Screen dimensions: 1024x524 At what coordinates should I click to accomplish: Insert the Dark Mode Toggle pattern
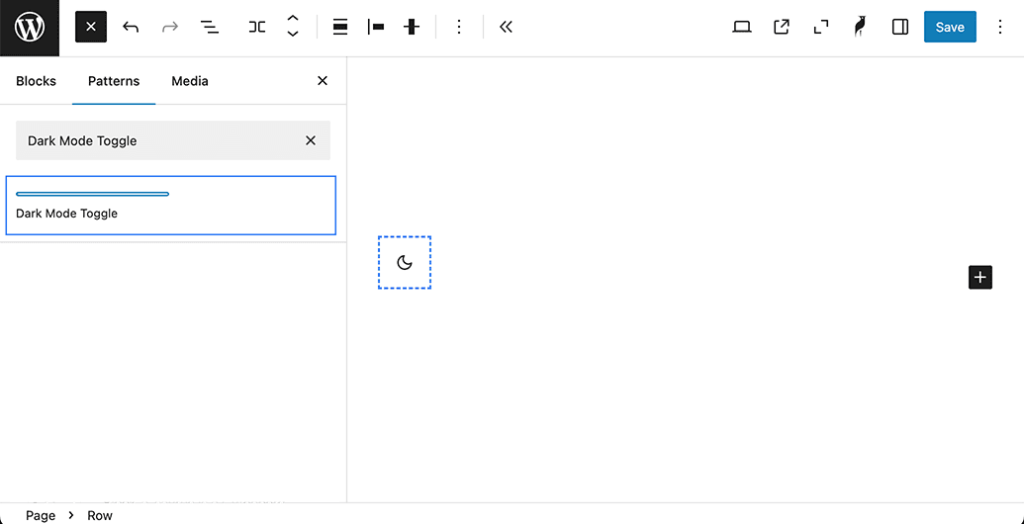click(x=170, y=205)
